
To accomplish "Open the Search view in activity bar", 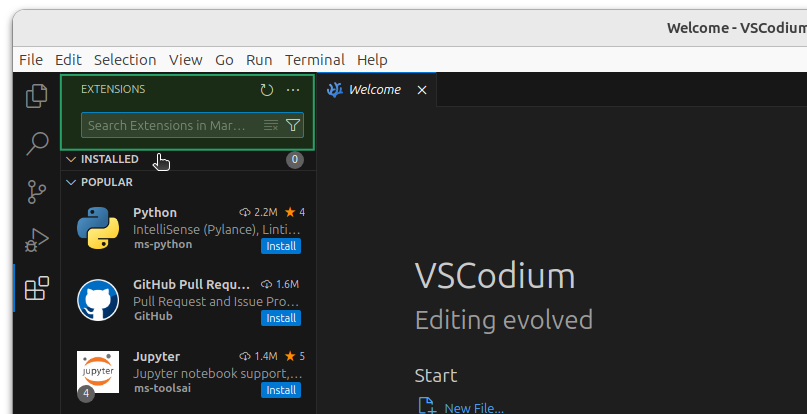I will coord(37,144).
